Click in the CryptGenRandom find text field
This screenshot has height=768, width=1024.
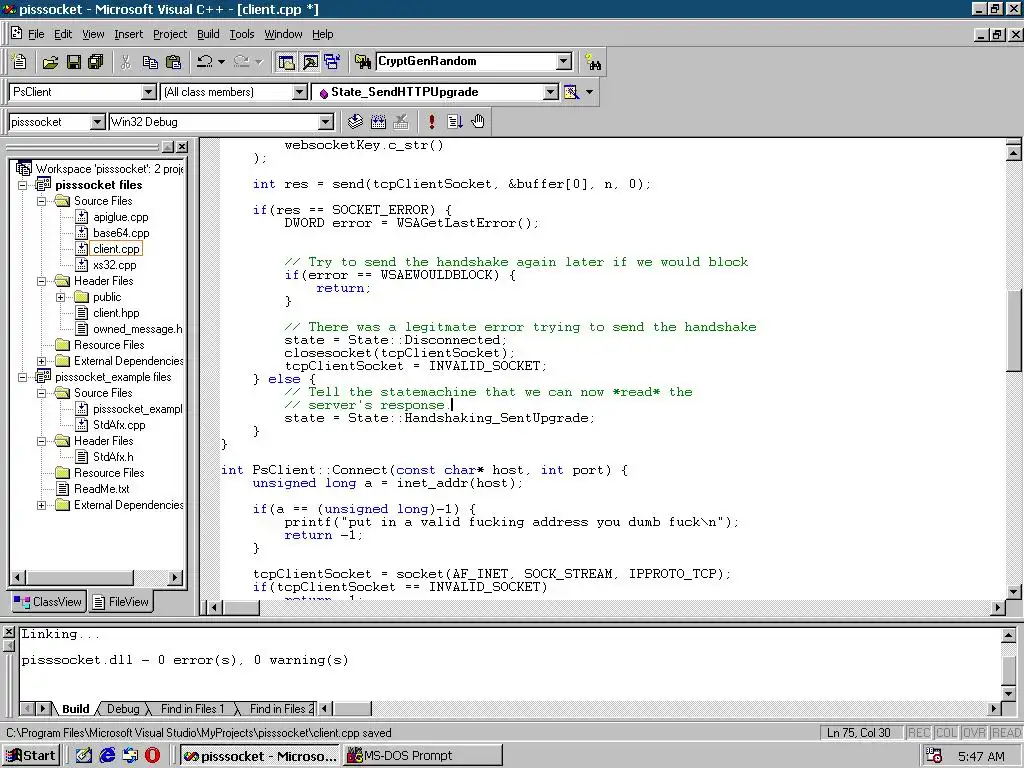click(466, 61)
